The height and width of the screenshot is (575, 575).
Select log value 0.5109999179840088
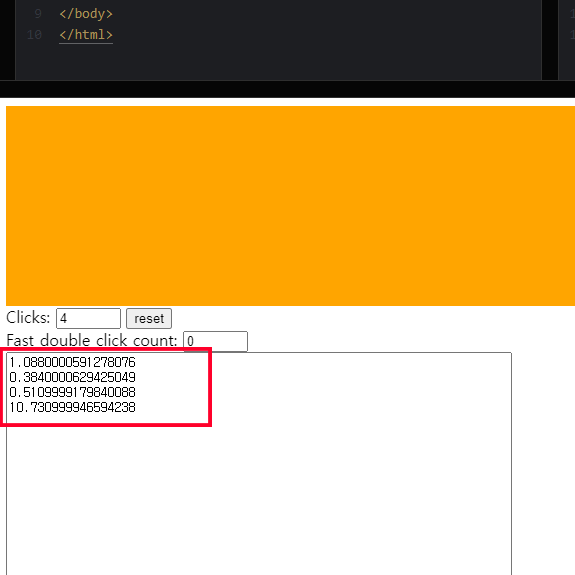click(72, 392)
